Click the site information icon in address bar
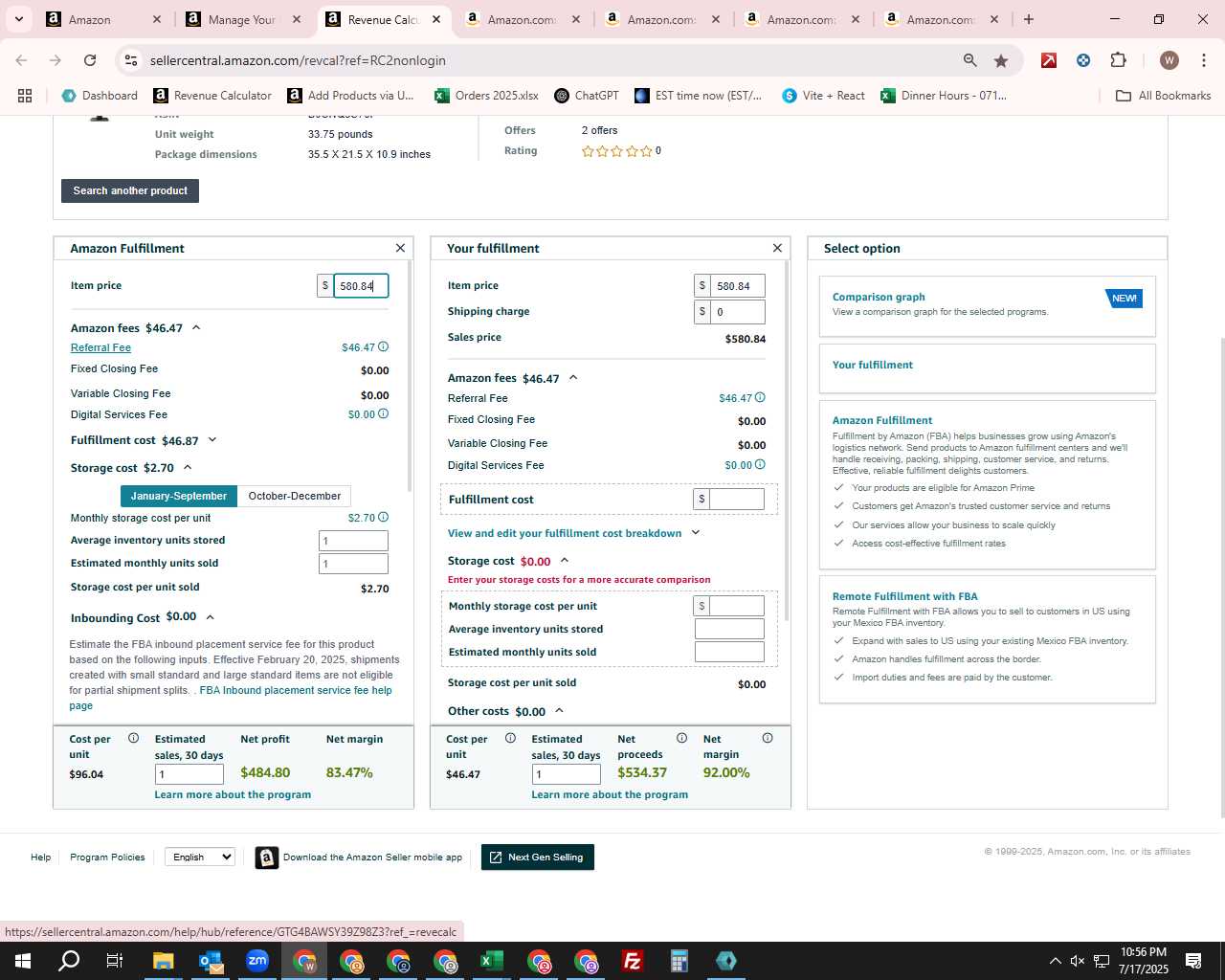This screenshot has width=1225, height=980. [x=131, y=60]
